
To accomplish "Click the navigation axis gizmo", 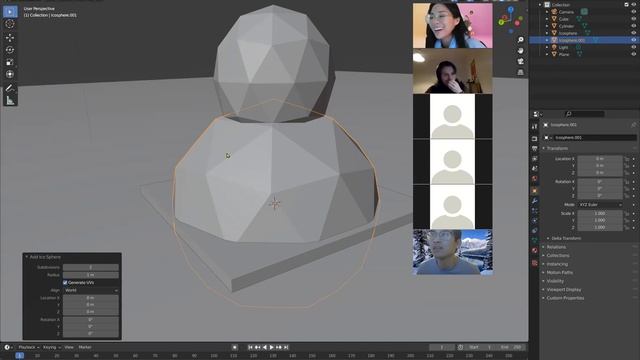I will click(x=510, y=19).
